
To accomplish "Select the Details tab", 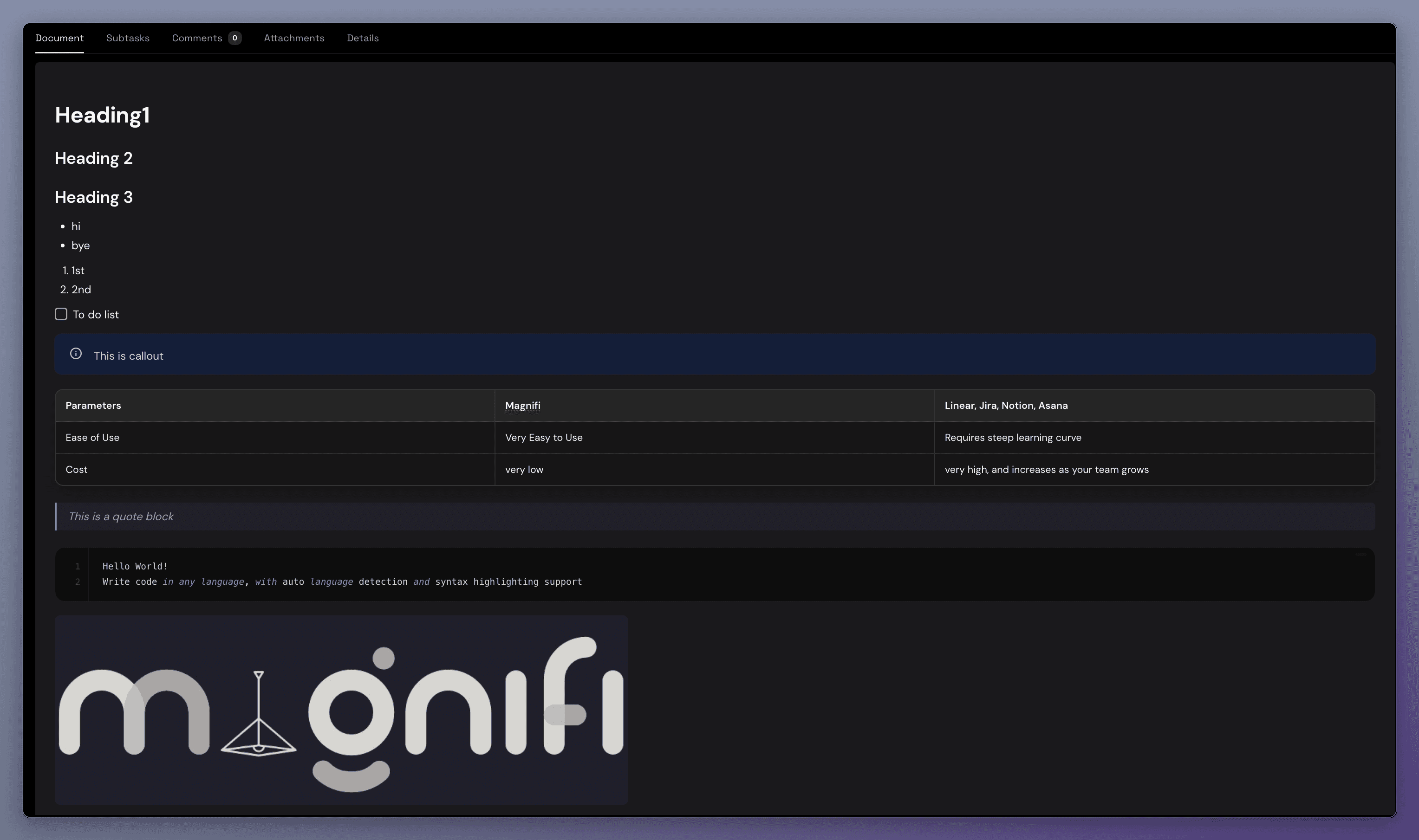I will (x=363, y=38).
